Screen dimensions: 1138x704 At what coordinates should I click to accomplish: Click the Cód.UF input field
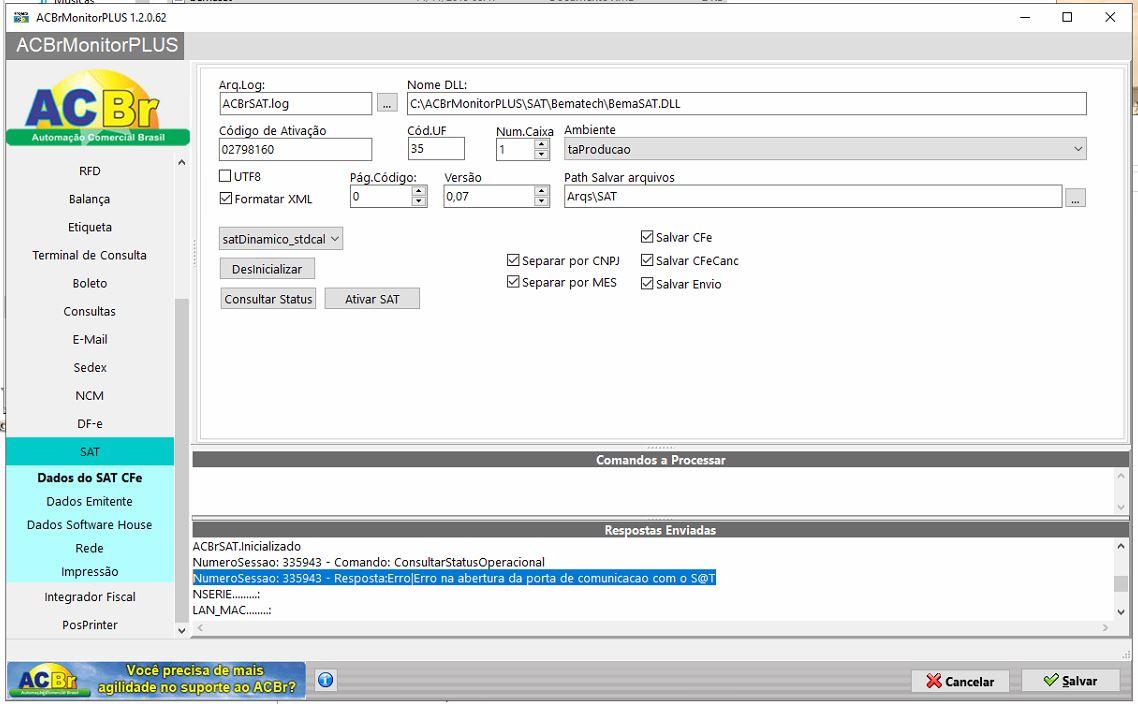[x=436, y=149]
